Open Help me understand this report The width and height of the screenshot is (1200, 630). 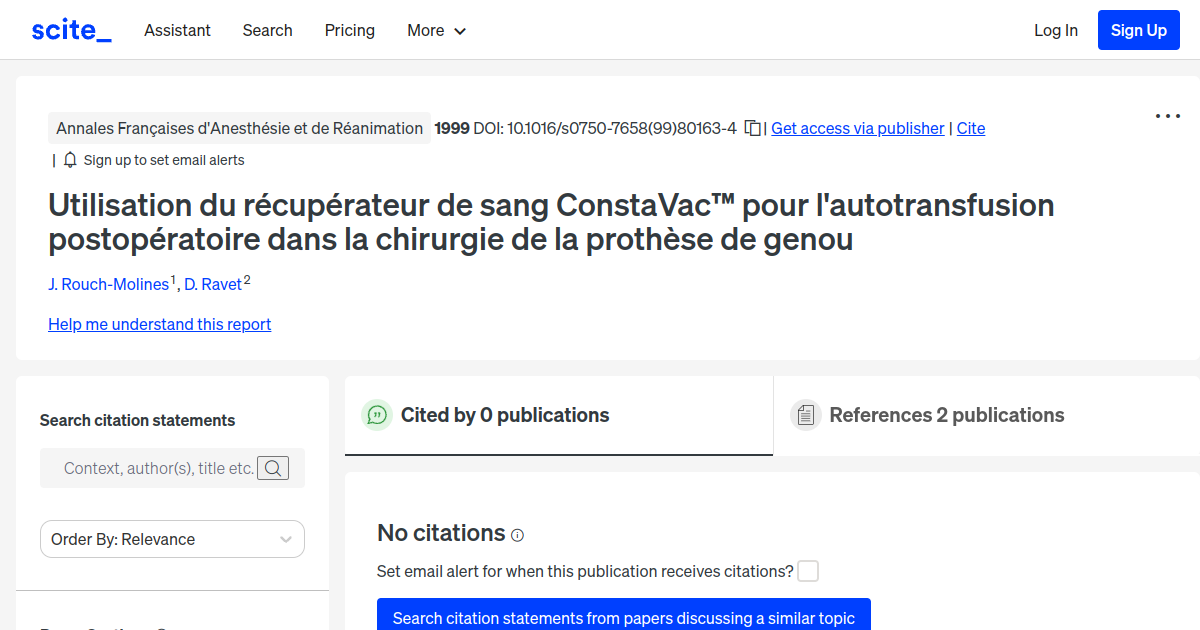coord(159,324)
